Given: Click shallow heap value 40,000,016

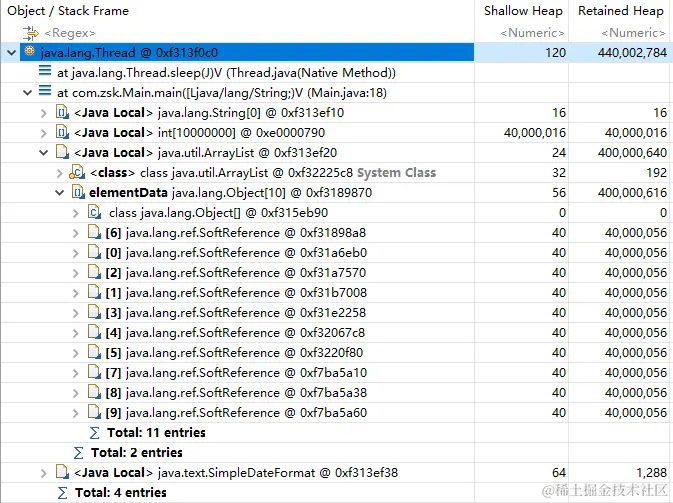Looking at the screenshot, I should pyautogui.click(x=535, y=133).
